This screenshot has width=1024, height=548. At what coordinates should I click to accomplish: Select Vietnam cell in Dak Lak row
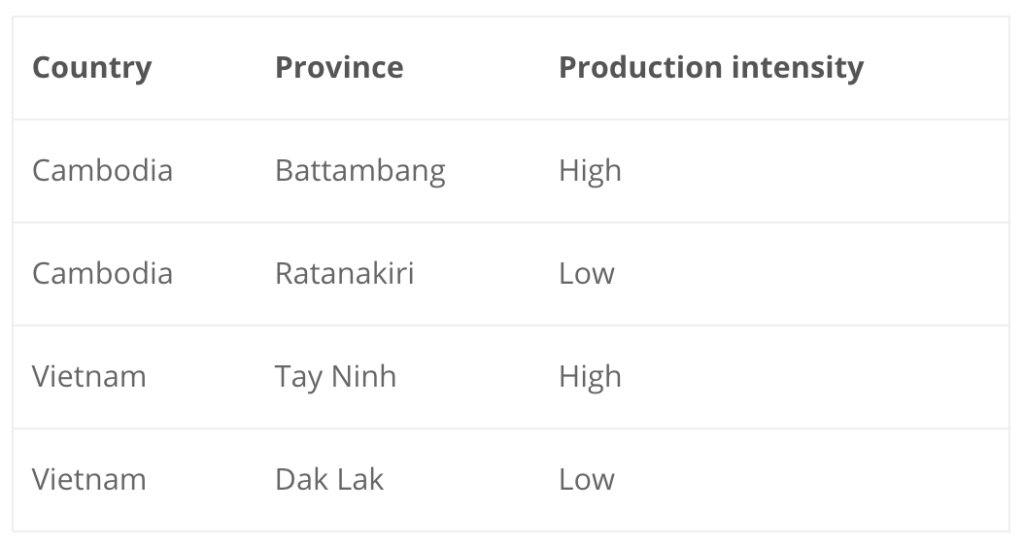89,480
